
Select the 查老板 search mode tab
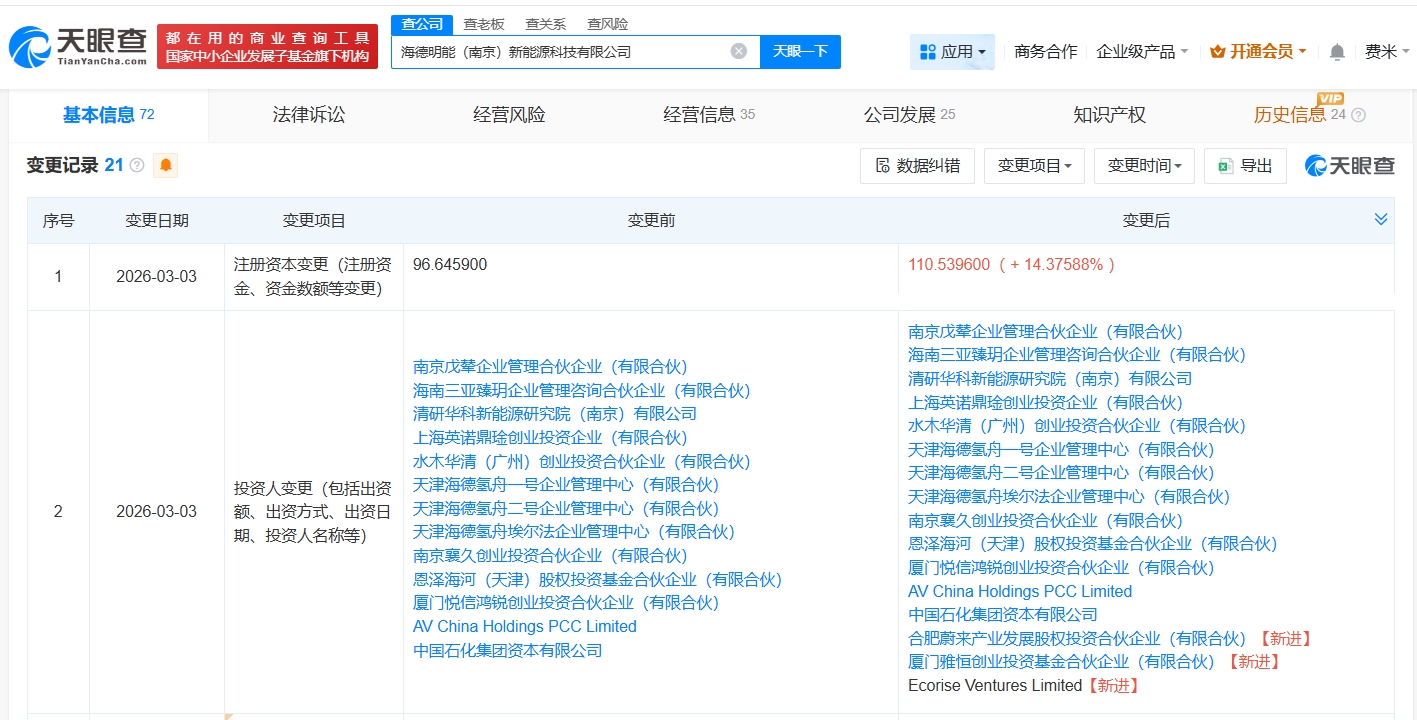(x=484, y=24)
